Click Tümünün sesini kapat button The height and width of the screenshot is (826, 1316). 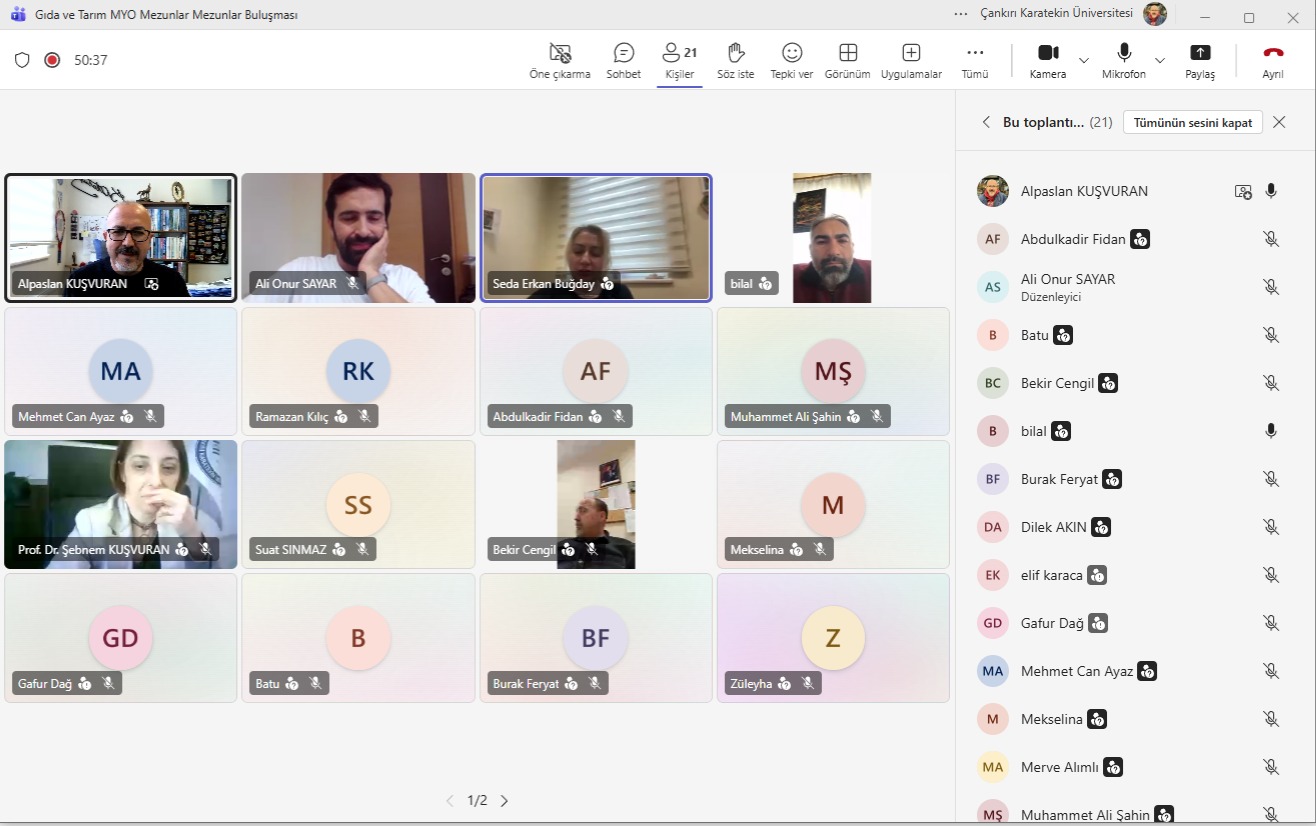click(x=1192, y=122)
